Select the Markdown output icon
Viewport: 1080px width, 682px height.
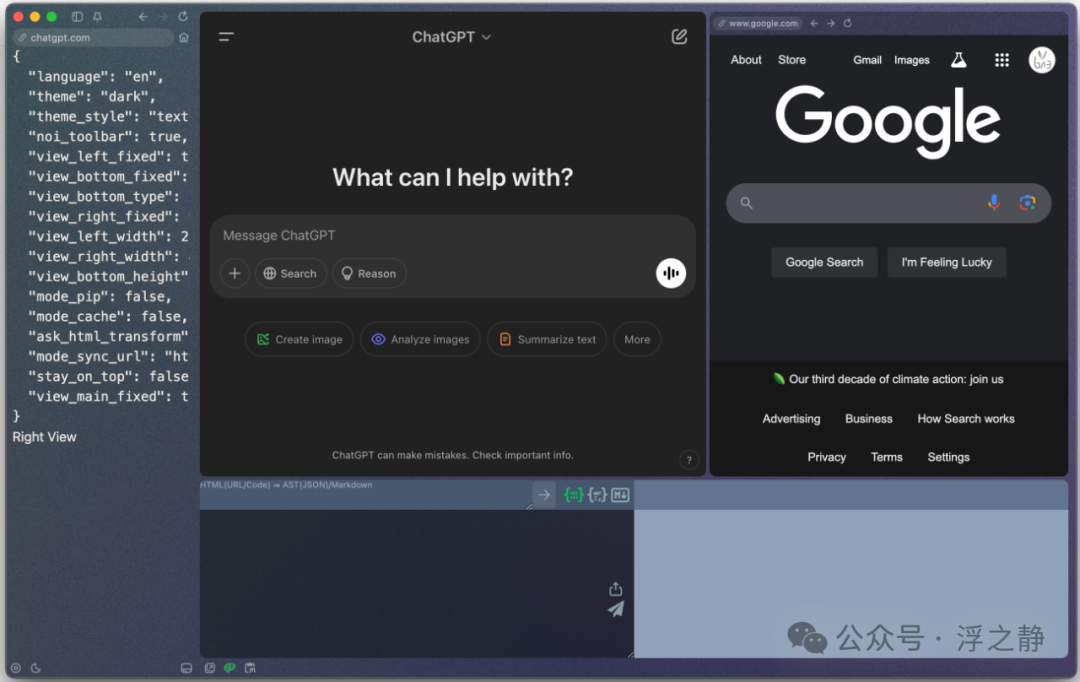click(x=620, y=495)
